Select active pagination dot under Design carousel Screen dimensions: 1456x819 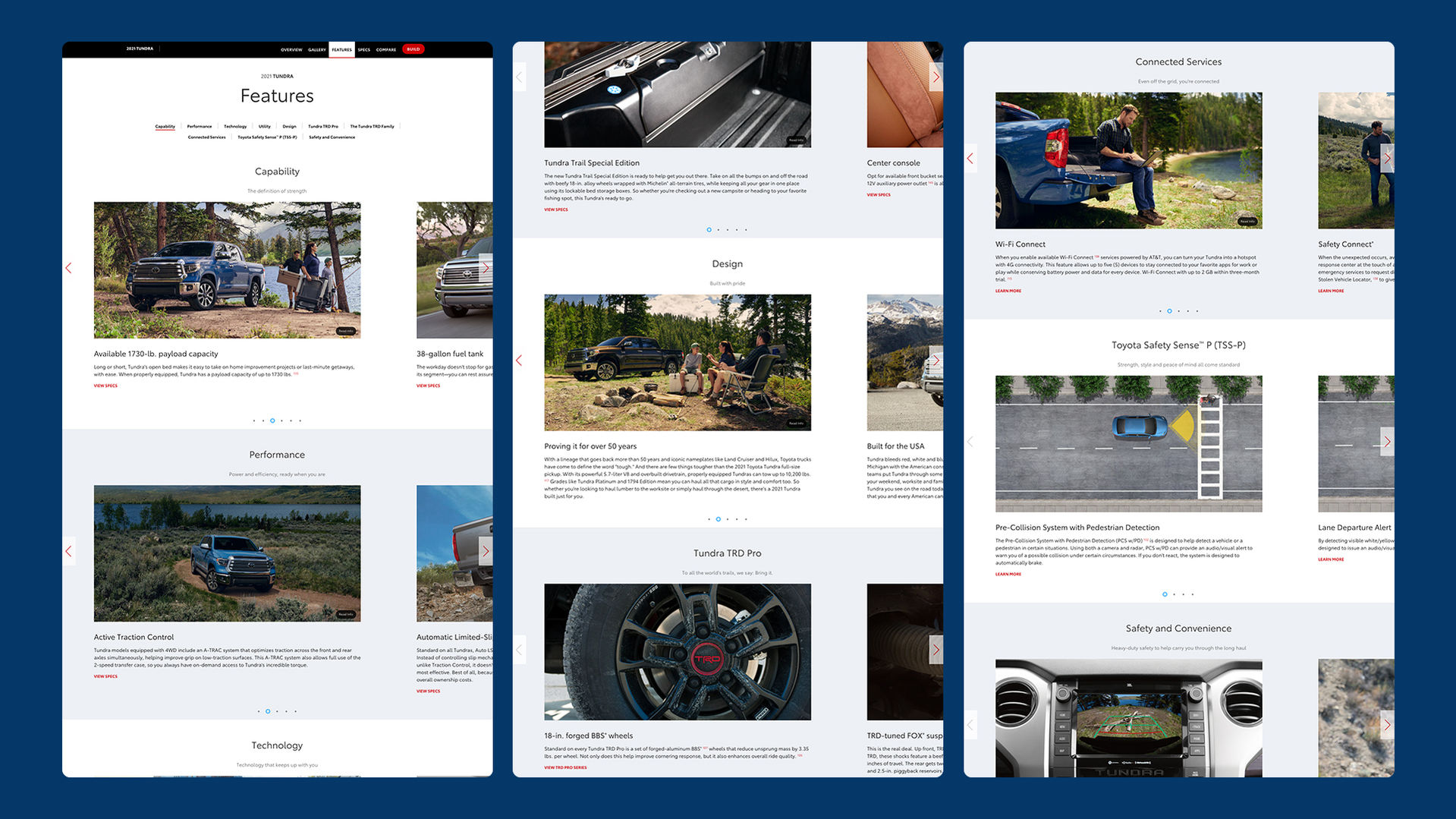coord(719,519)
